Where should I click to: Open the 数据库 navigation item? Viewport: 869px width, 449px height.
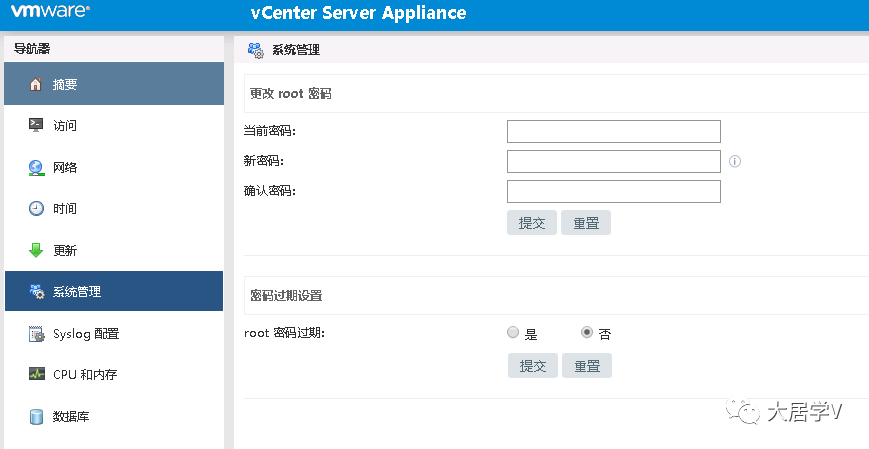(x=114, y=416)
